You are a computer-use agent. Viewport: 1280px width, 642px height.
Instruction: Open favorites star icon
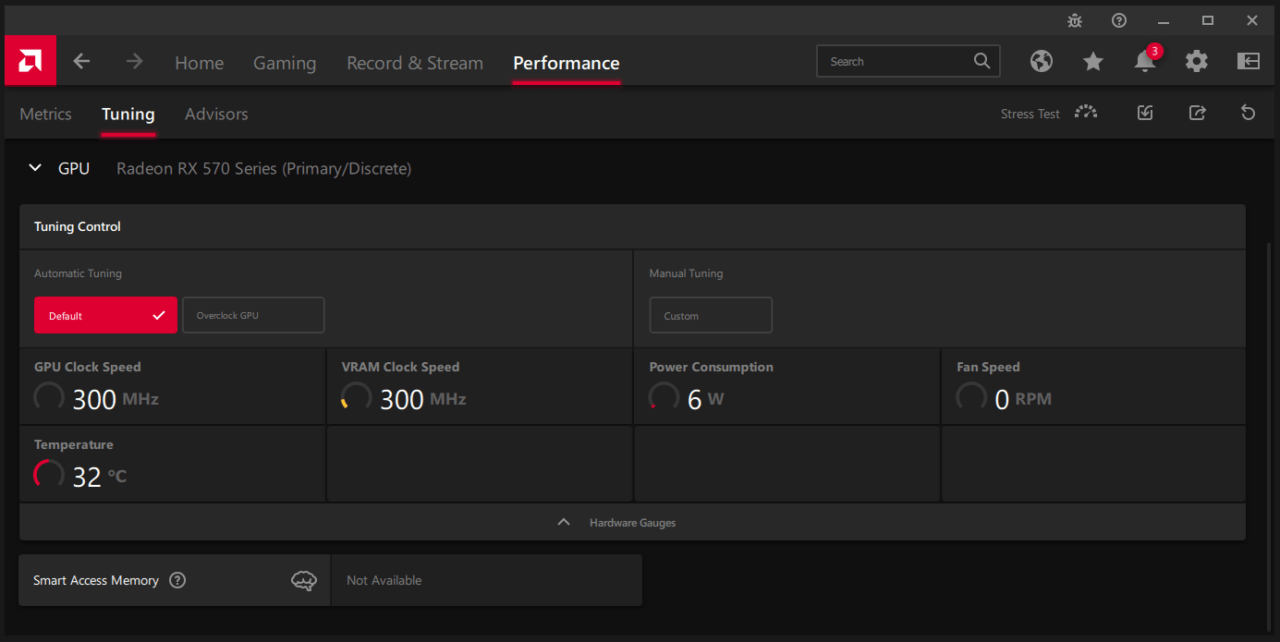click(x=1093, y=62)
